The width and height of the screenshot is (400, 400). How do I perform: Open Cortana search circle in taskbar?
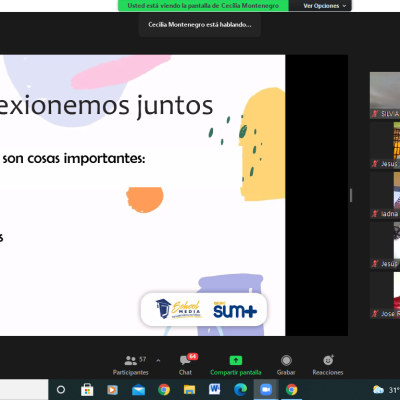tap(61, 389)
